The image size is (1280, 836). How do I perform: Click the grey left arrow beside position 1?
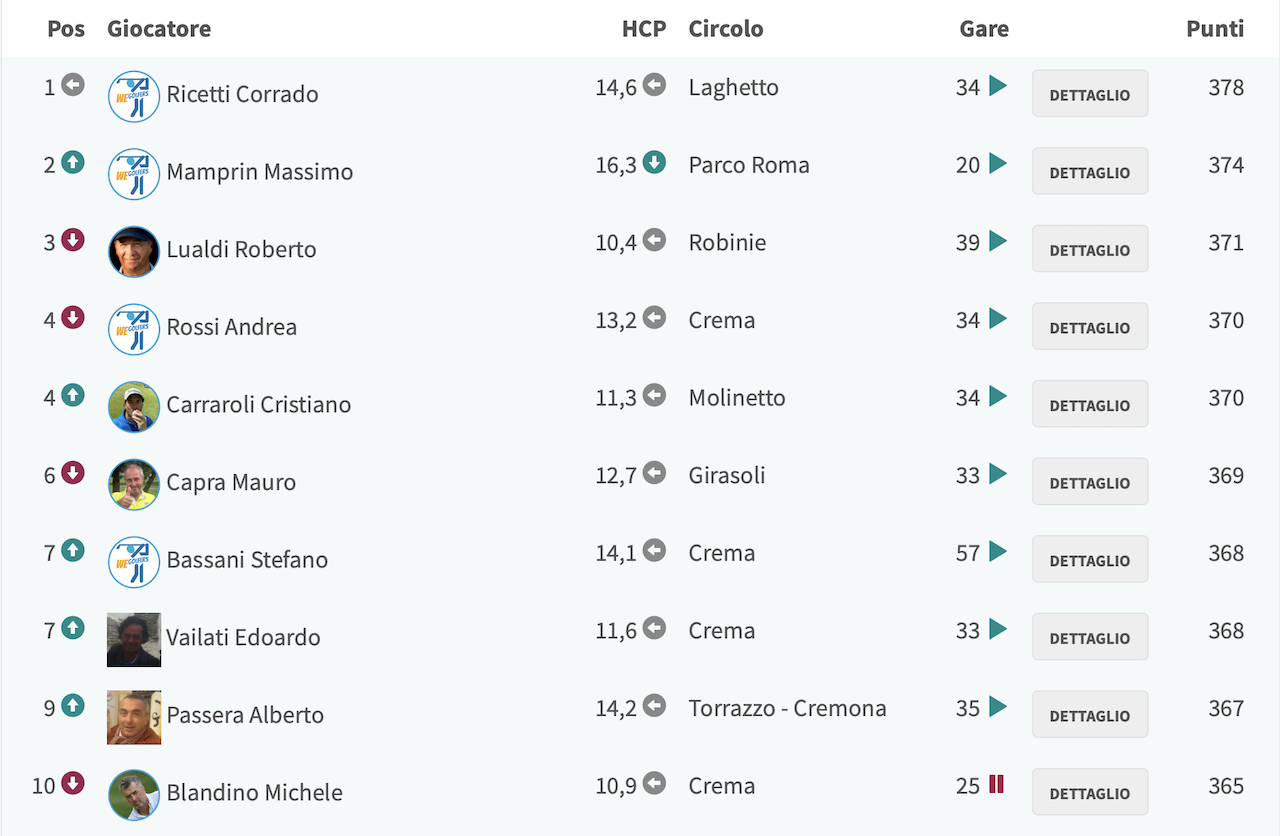coord(73,85)
